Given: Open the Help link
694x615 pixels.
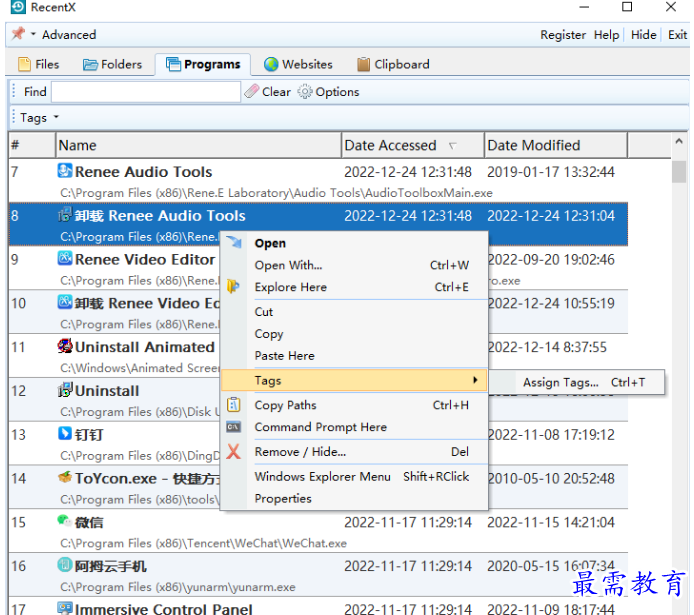Looking at the screenshot, I should (606, 35).
